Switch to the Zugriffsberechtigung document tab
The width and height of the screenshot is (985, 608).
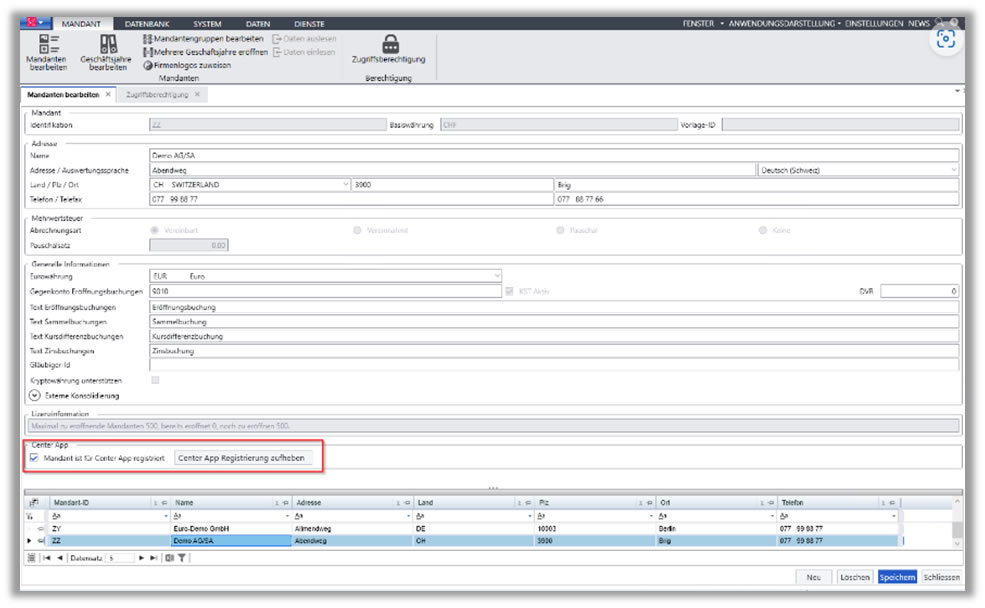coord(157,95)
